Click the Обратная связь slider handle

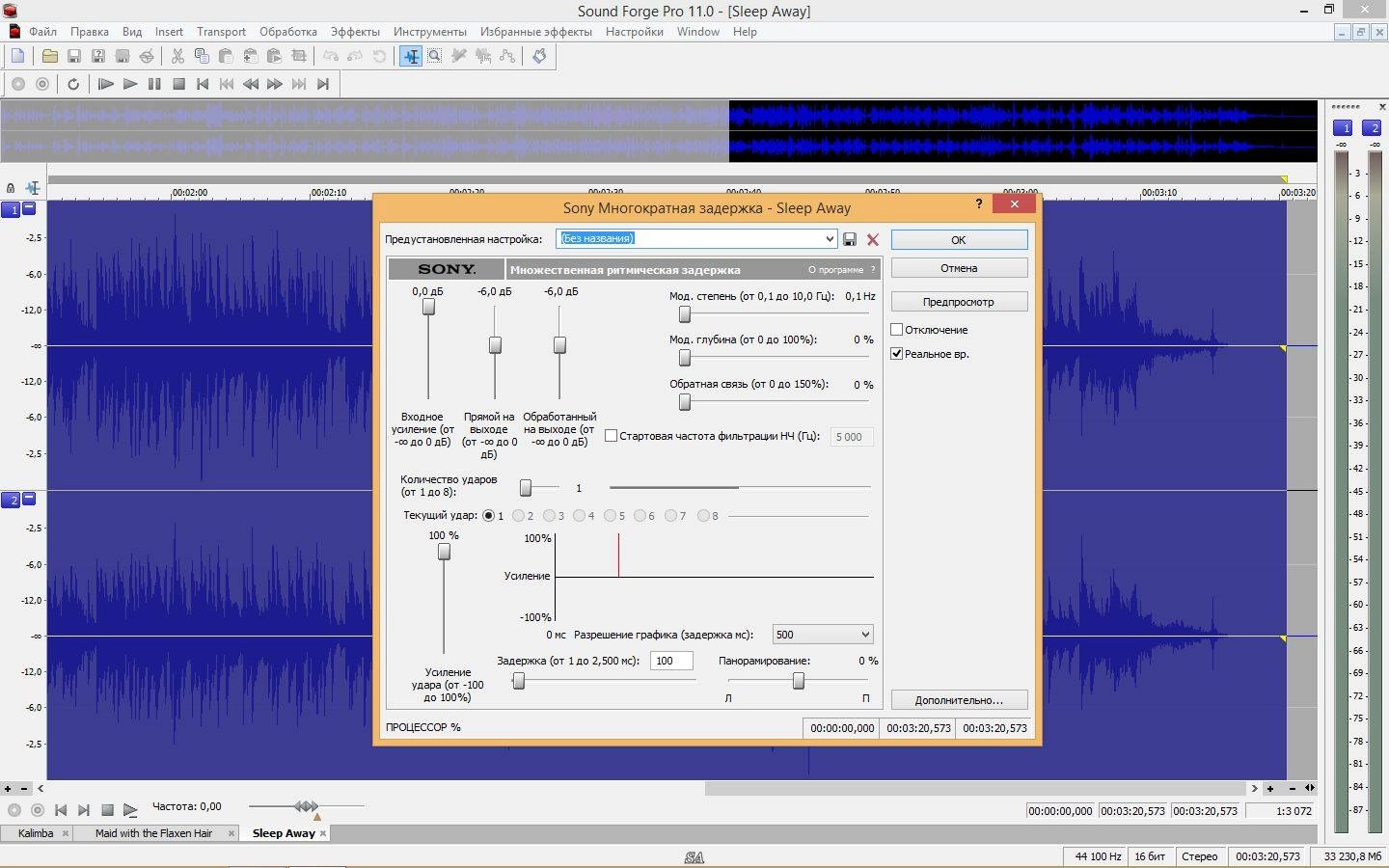click(x=685, y=401)
